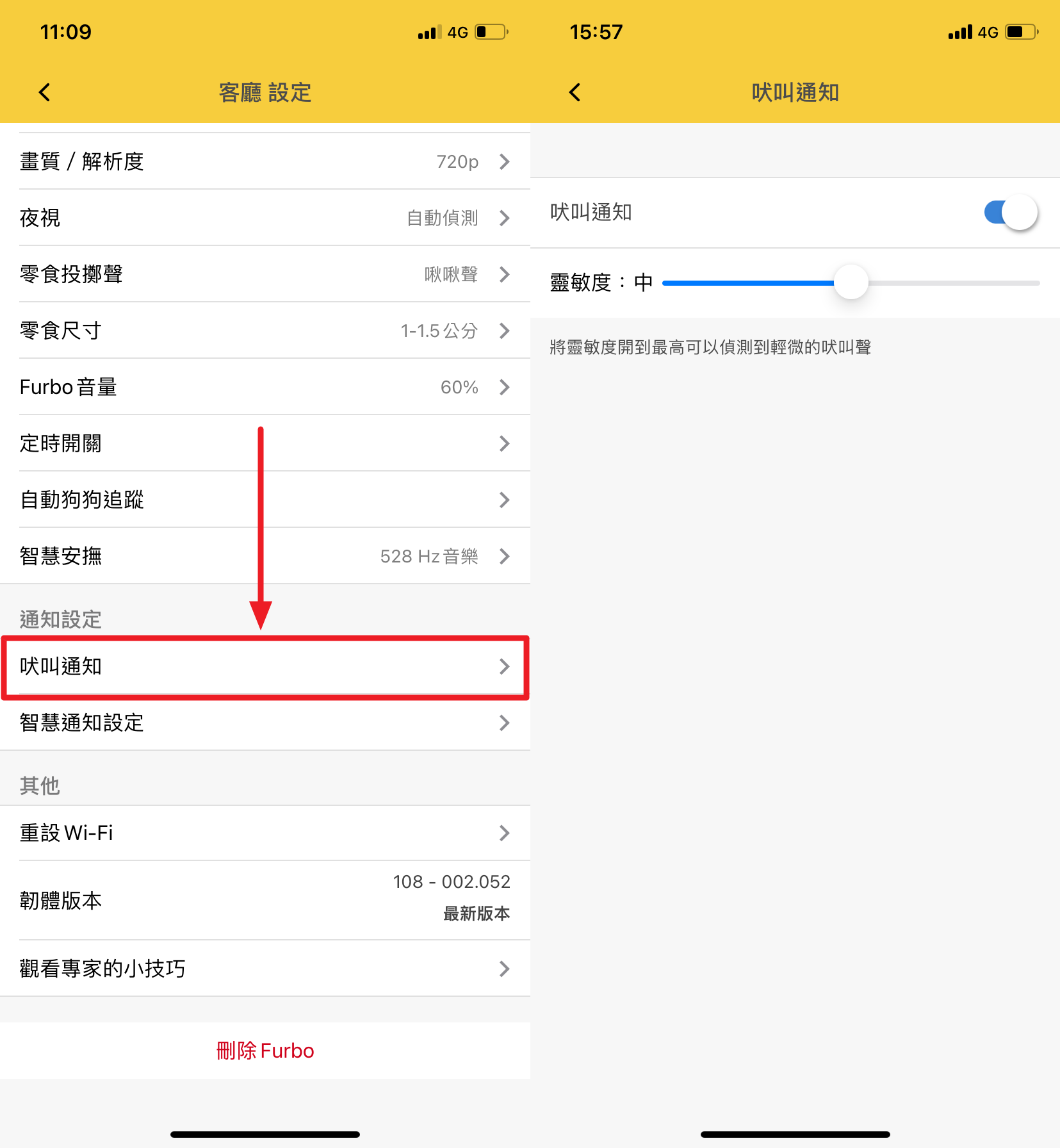Tap the 靈敏度 slider thumb
Viewport: 1060px width, 1148px height.
coord(851,282)
